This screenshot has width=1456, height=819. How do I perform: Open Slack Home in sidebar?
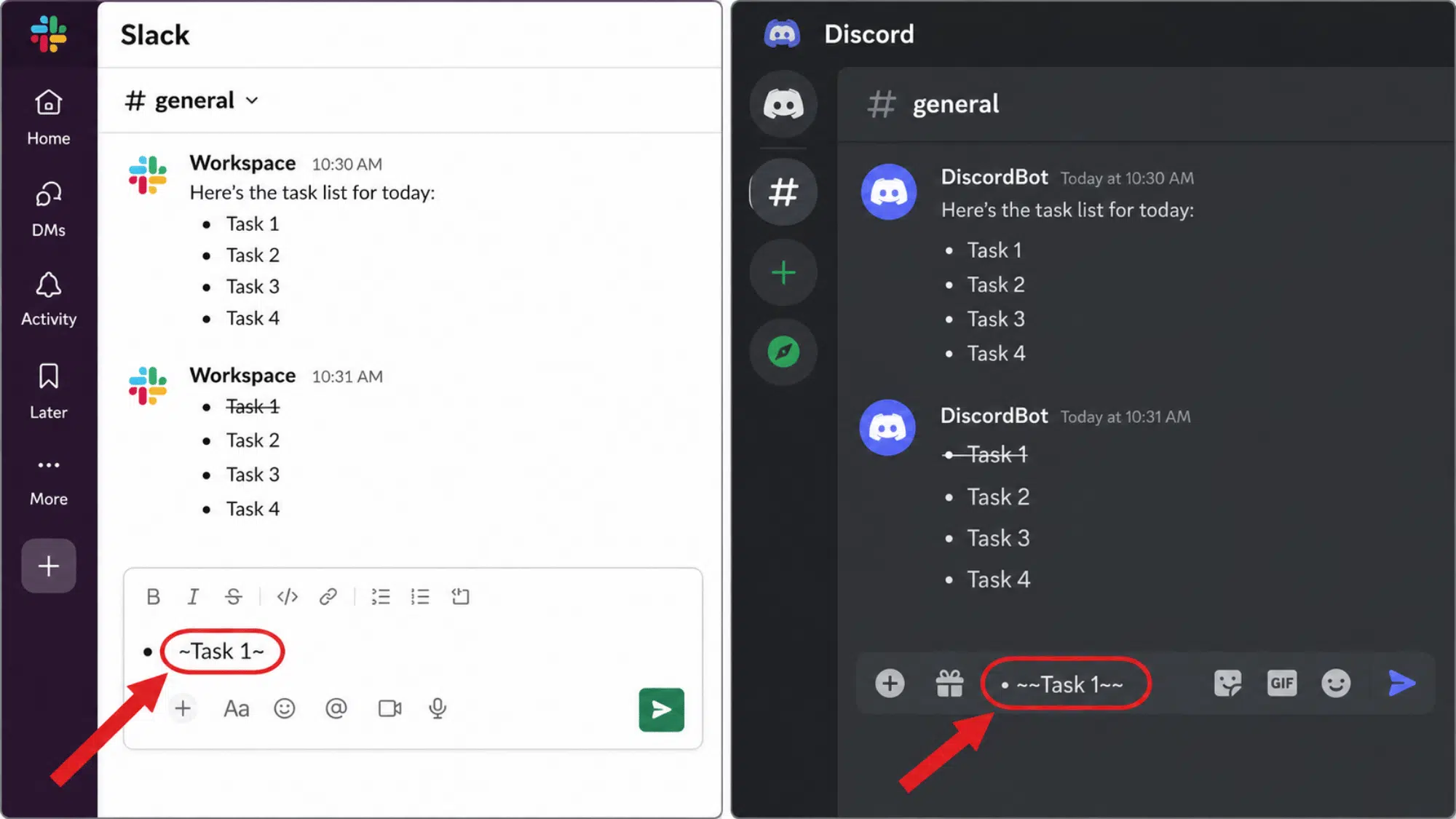tap(49, 116)
